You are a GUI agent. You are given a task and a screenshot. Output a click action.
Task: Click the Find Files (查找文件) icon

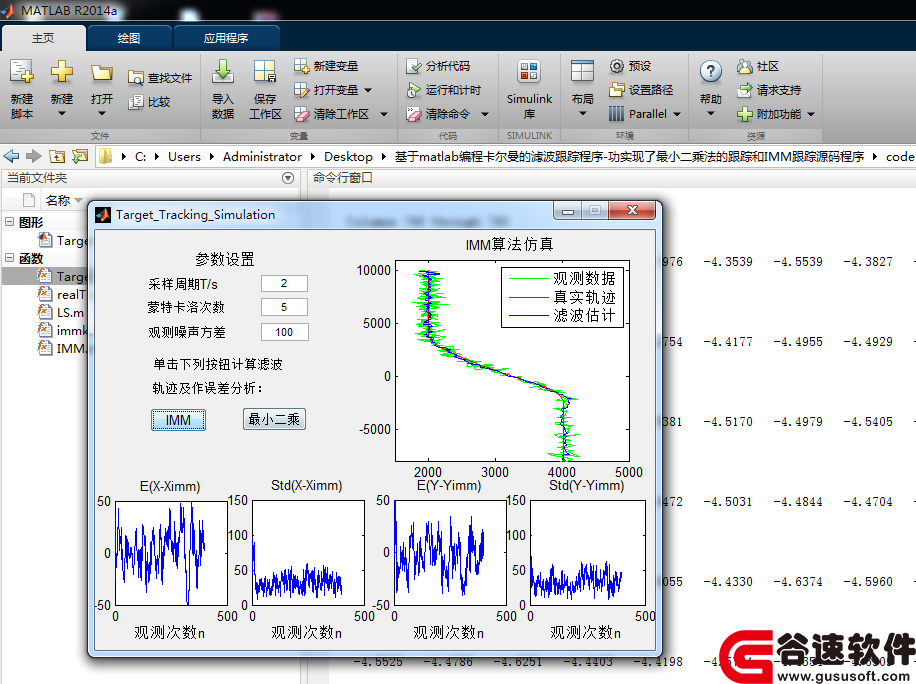(136, 78)
